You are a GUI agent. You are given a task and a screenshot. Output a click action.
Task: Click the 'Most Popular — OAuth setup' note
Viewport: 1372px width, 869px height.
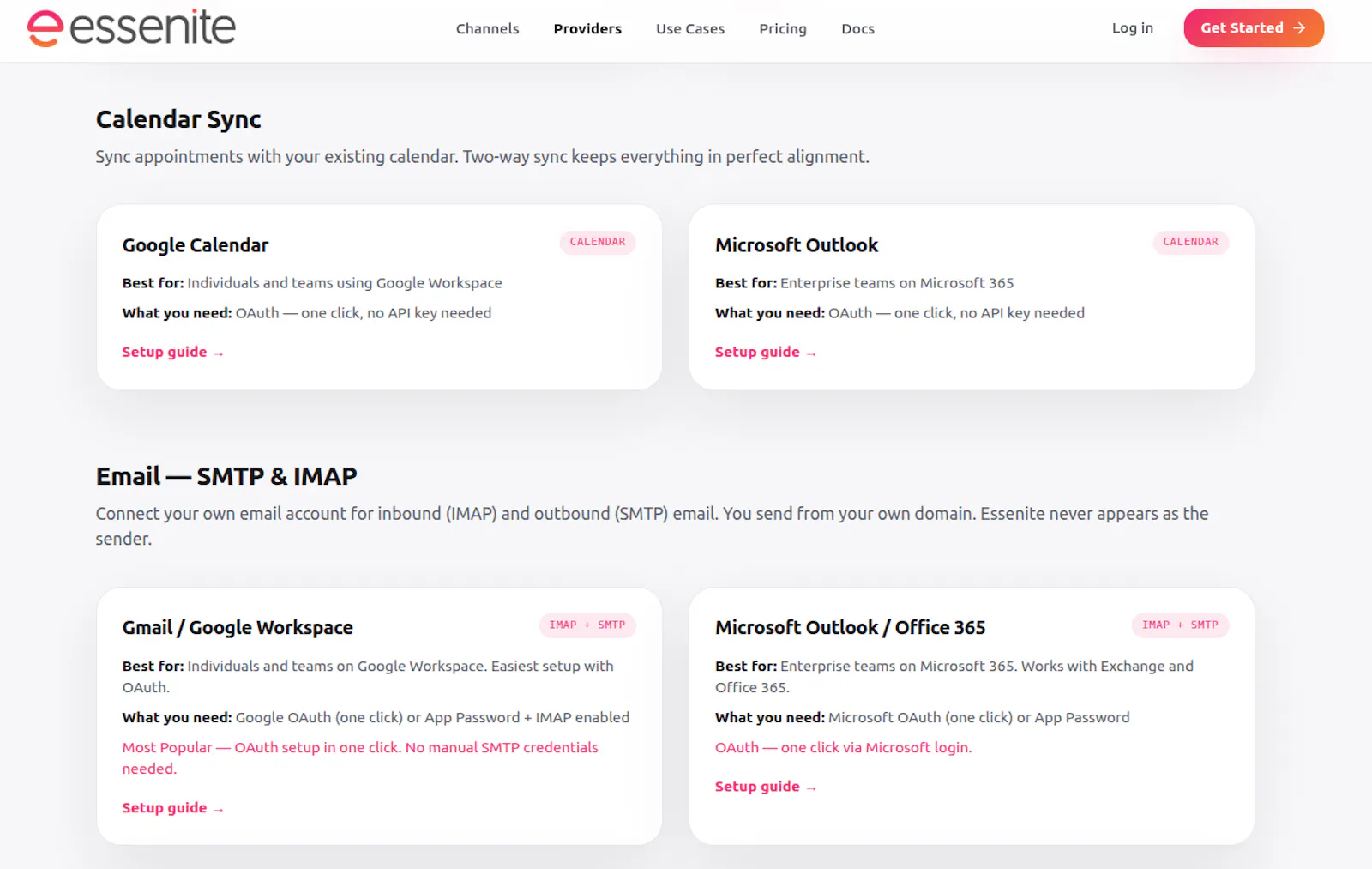(360, 758)
